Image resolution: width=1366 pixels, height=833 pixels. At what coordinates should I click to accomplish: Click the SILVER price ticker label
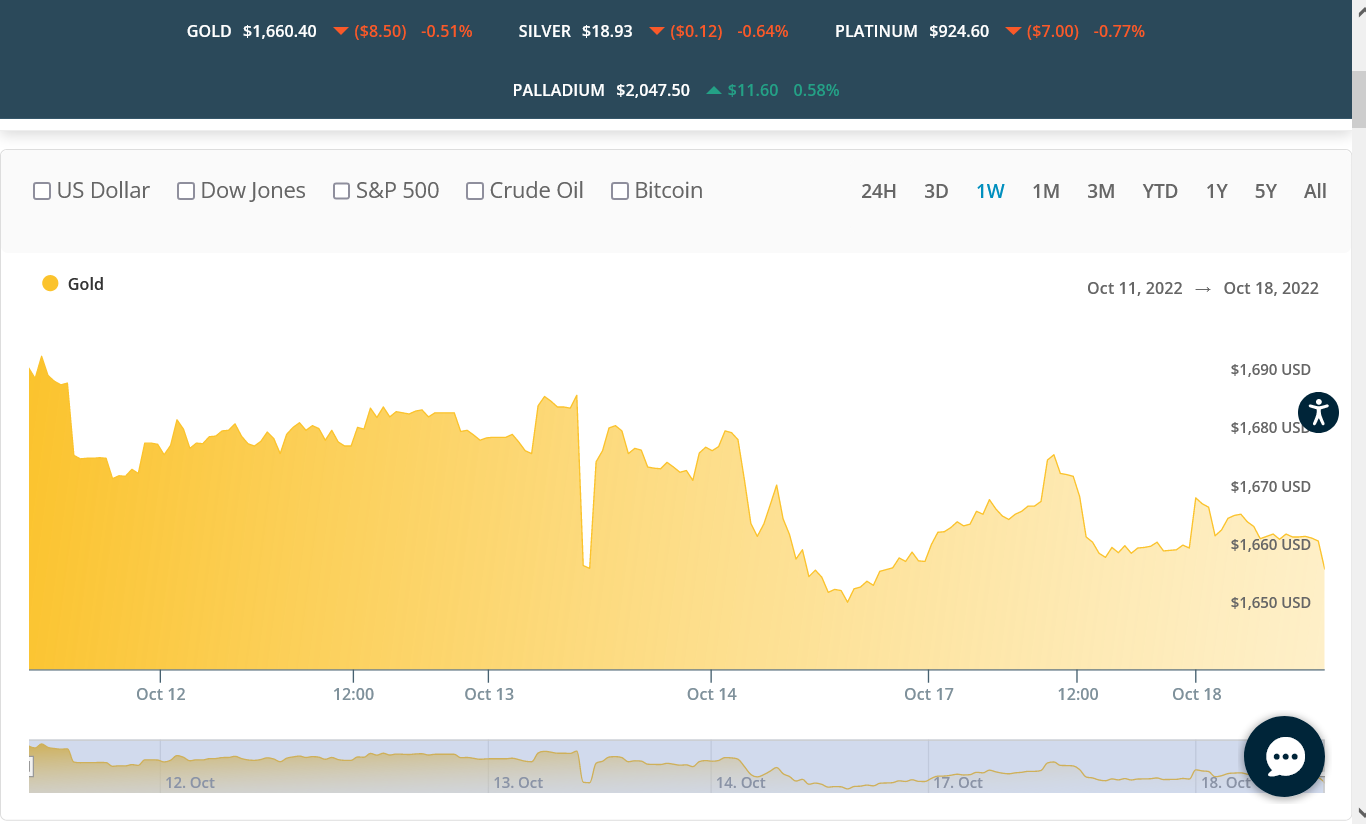pyautogui.click(x=545, y=32)
